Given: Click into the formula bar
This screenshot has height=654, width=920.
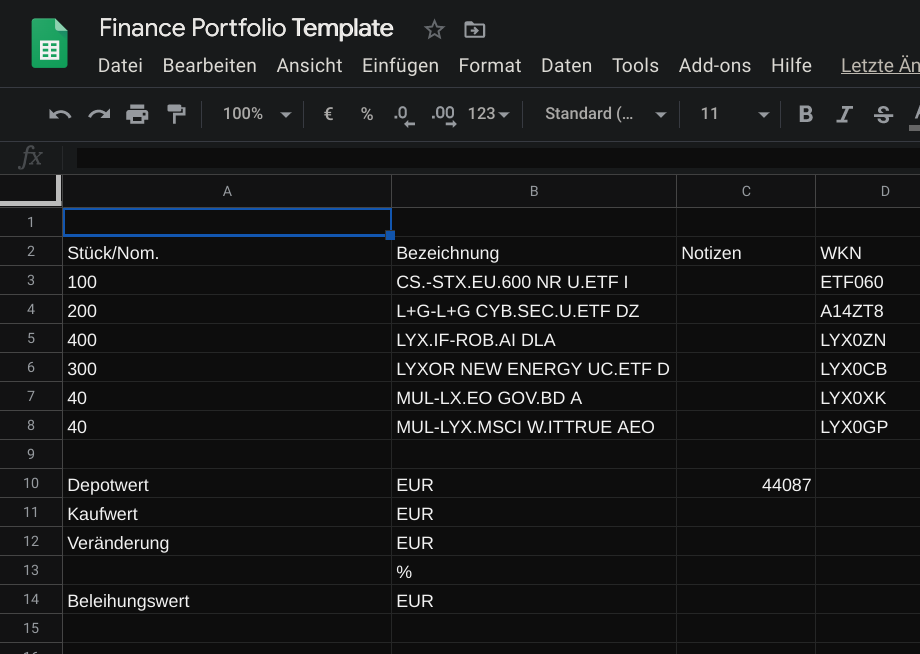Looking at the screenshot, I should (x=498, y=158).
